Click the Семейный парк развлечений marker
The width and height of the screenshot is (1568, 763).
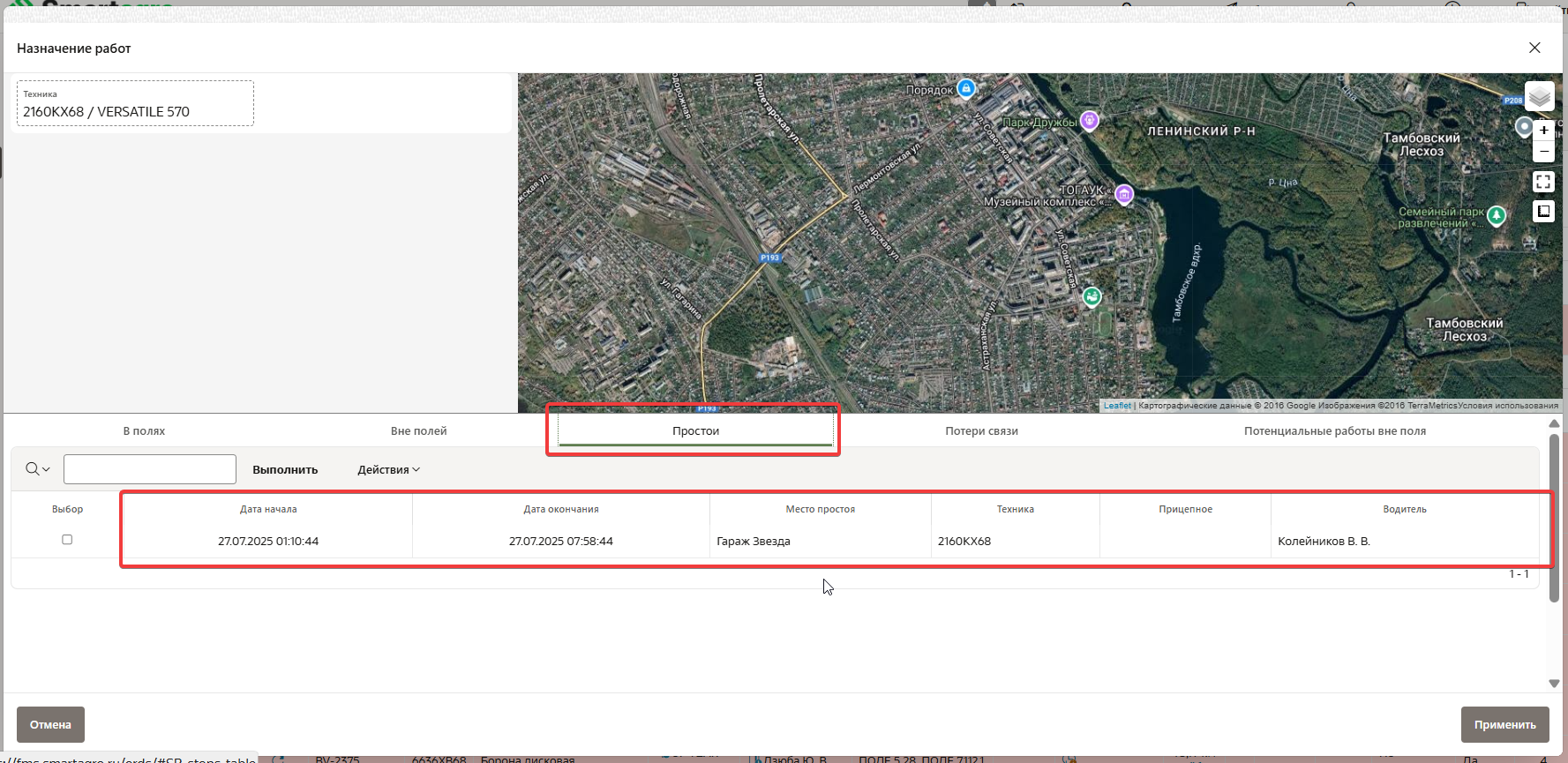(1497, 215)
